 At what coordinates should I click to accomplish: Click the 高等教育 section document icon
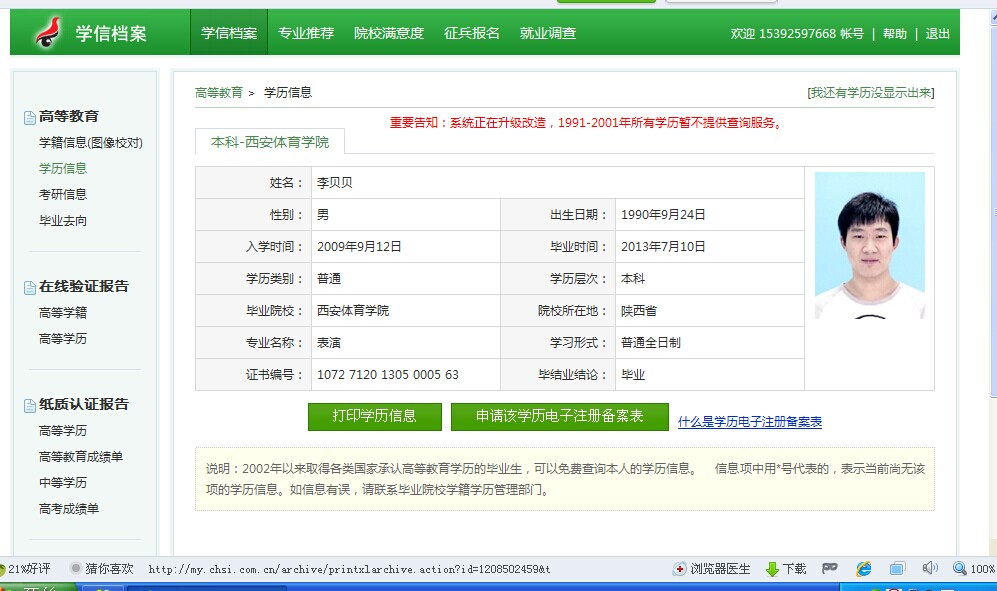(29, 117)
